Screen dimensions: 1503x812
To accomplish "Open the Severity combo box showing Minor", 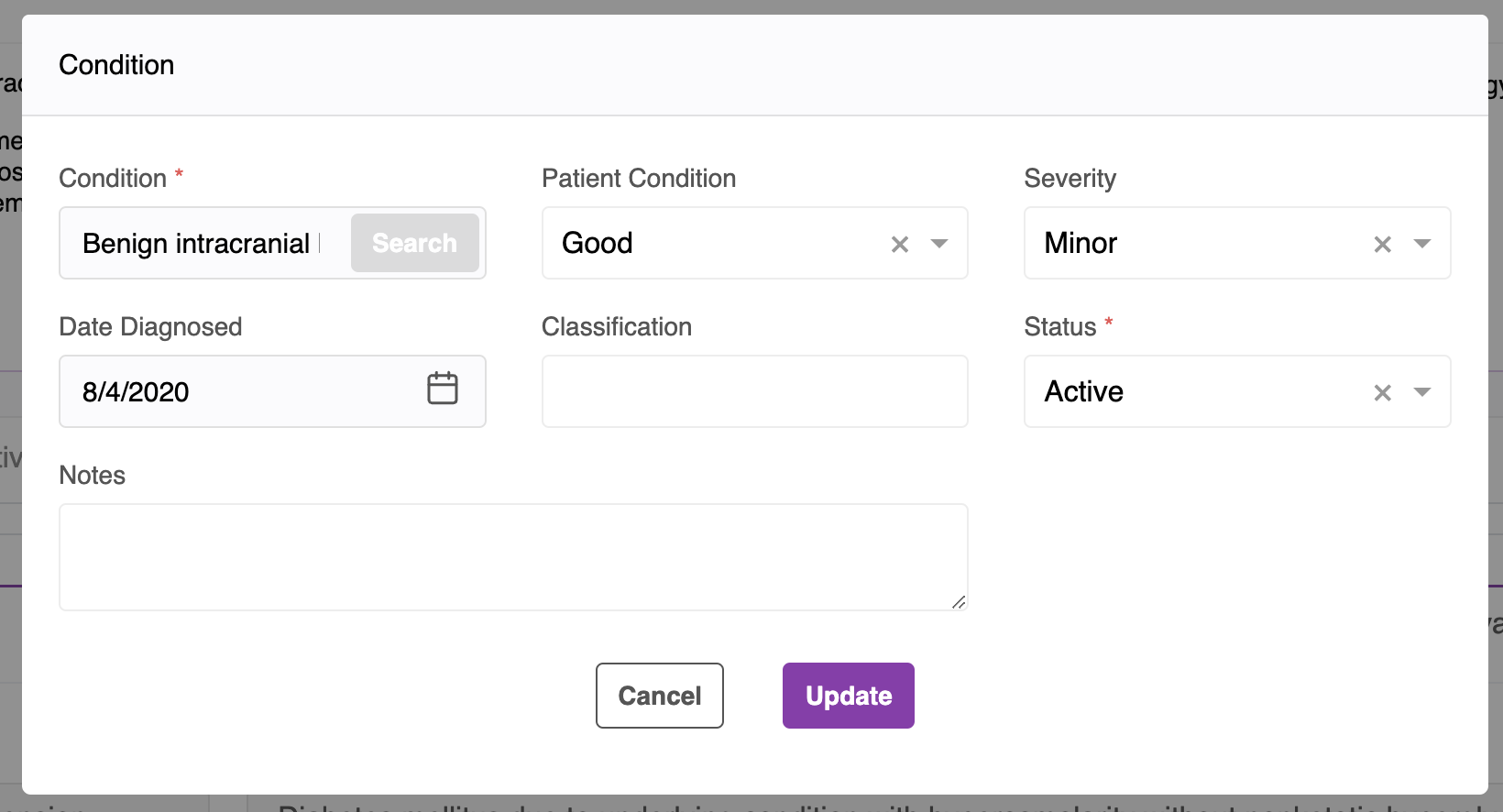I will pos(1191,244).
